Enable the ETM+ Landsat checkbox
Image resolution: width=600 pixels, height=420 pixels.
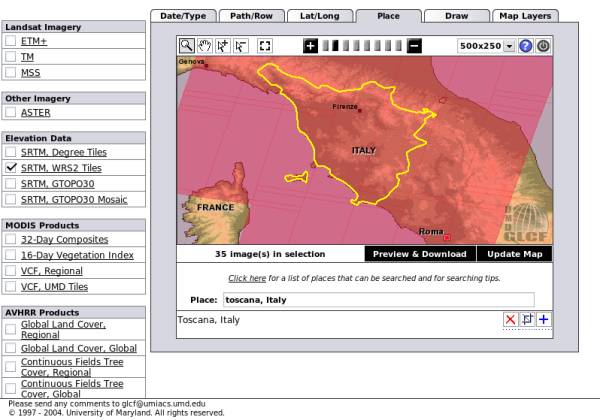click(x=10, y=42)
